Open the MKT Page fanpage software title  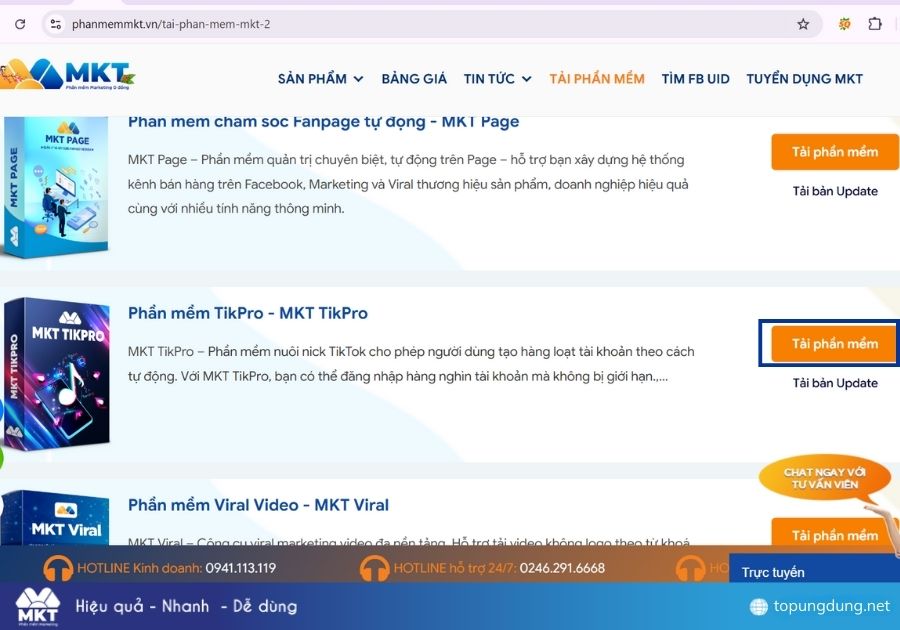(323, 122)
